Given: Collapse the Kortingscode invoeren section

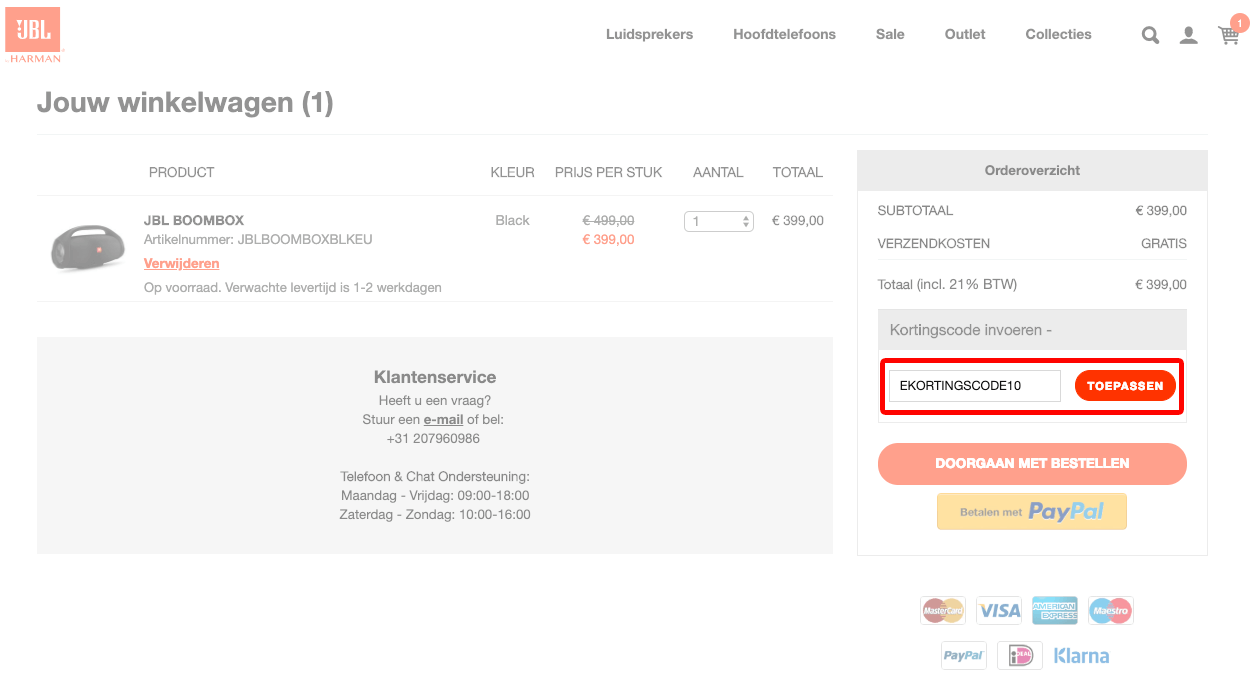Looking at the screenshot, I should click(1032, 330).
